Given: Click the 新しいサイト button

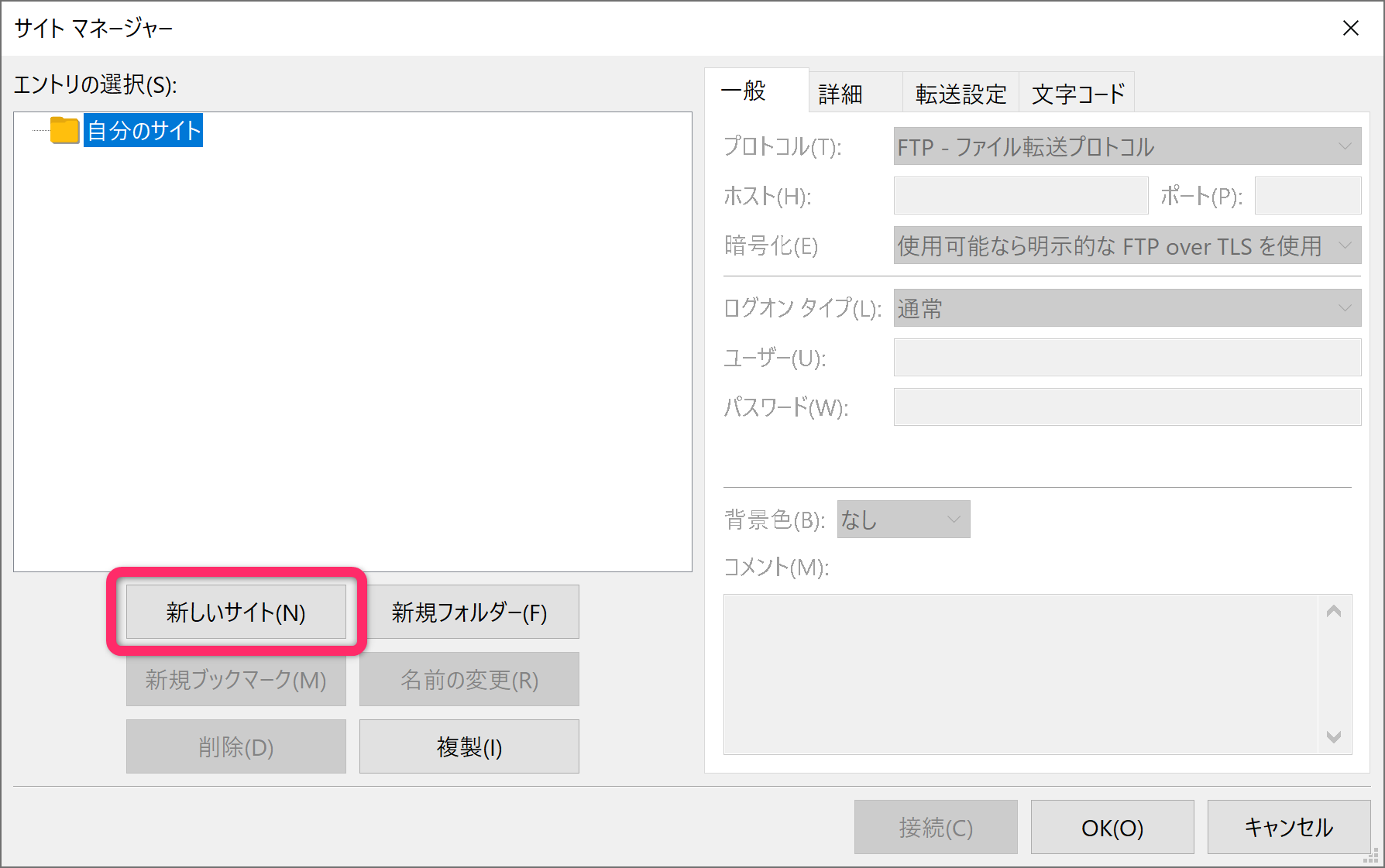Looking at the screenshot, I should pyautogui.click(x=235, y=612).
